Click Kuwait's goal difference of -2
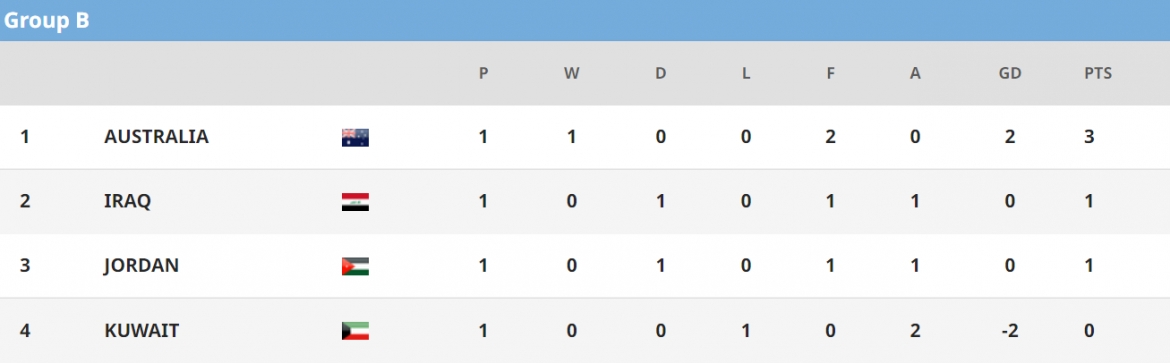Viewport: 1170px width, 363px height. coord(1010,331)
